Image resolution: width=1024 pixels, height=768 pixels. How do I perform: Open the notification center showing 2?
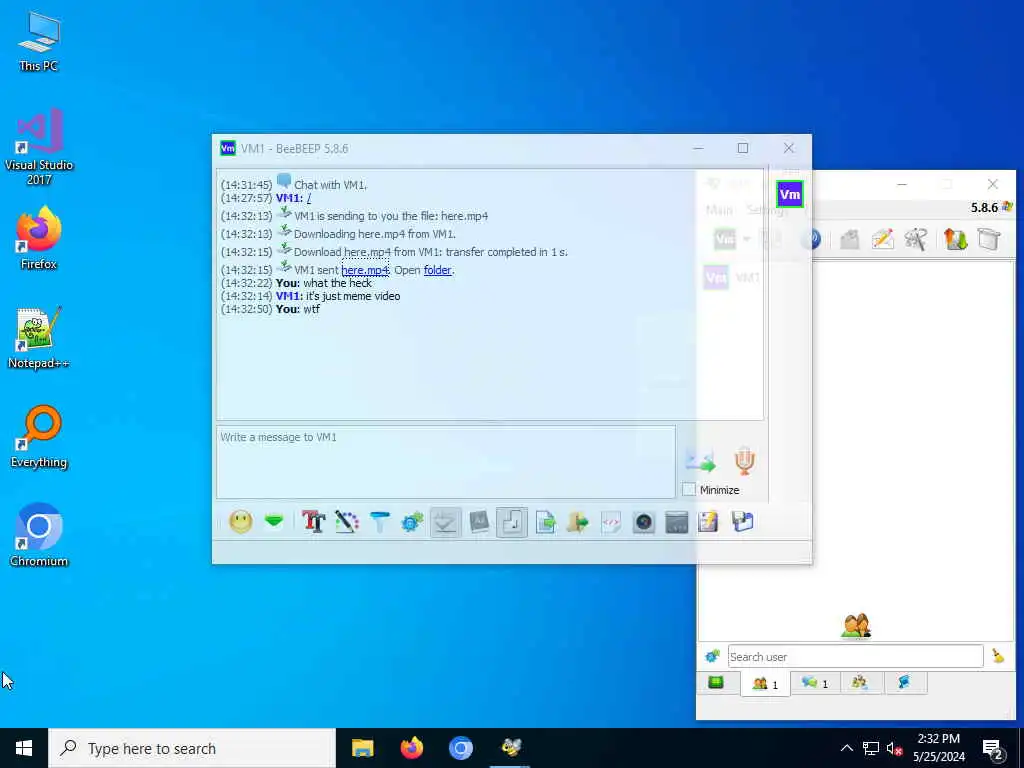[993, 749]
